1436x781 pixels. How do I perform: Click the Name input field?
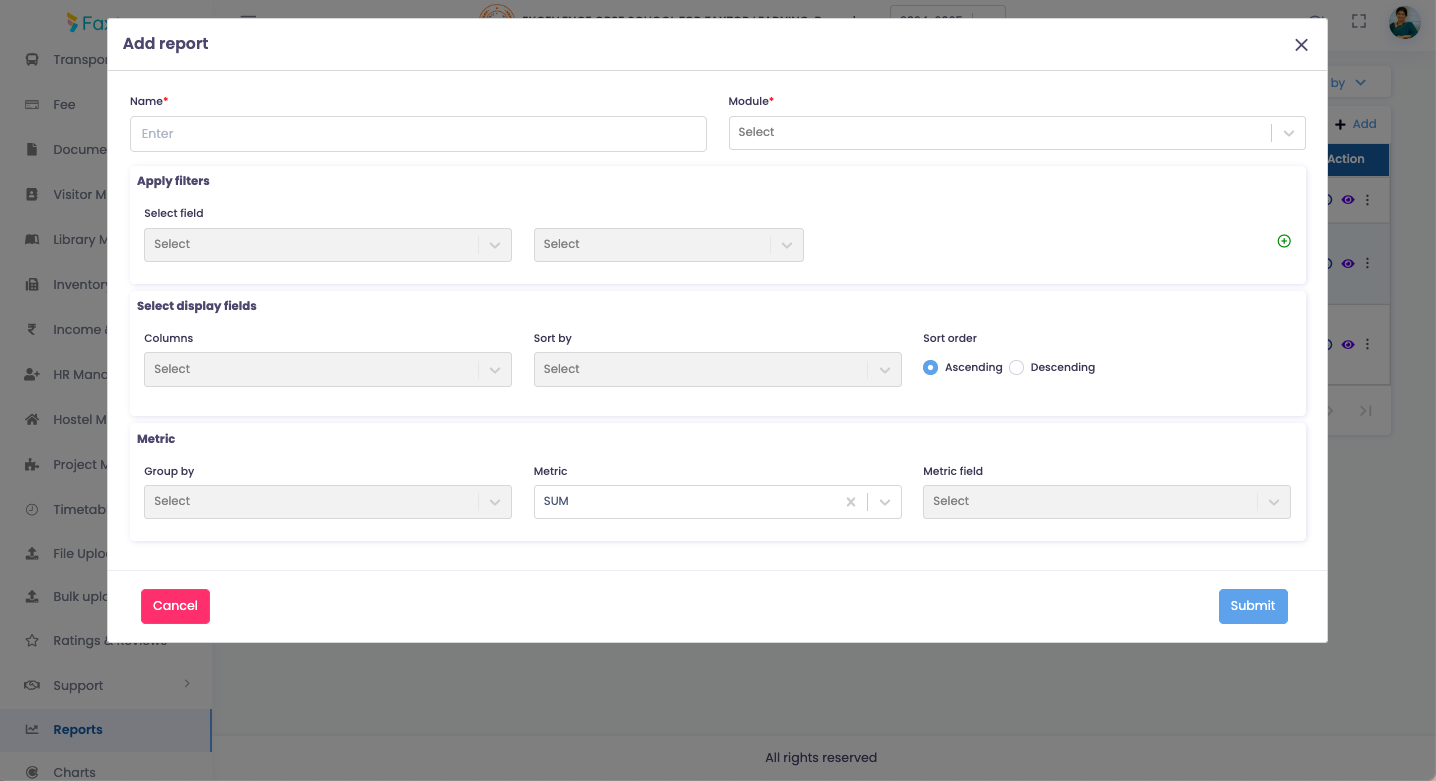(x=418, y=134)
